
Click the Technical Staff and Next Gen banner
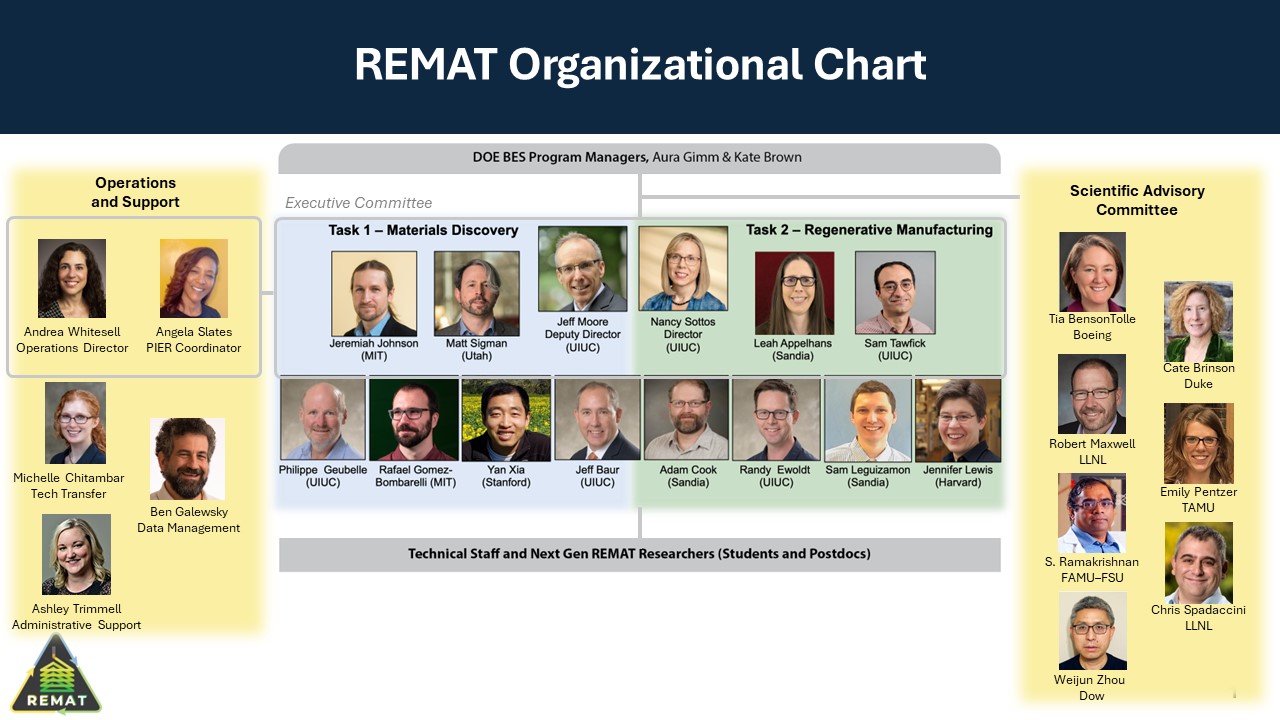pos(640,554)
